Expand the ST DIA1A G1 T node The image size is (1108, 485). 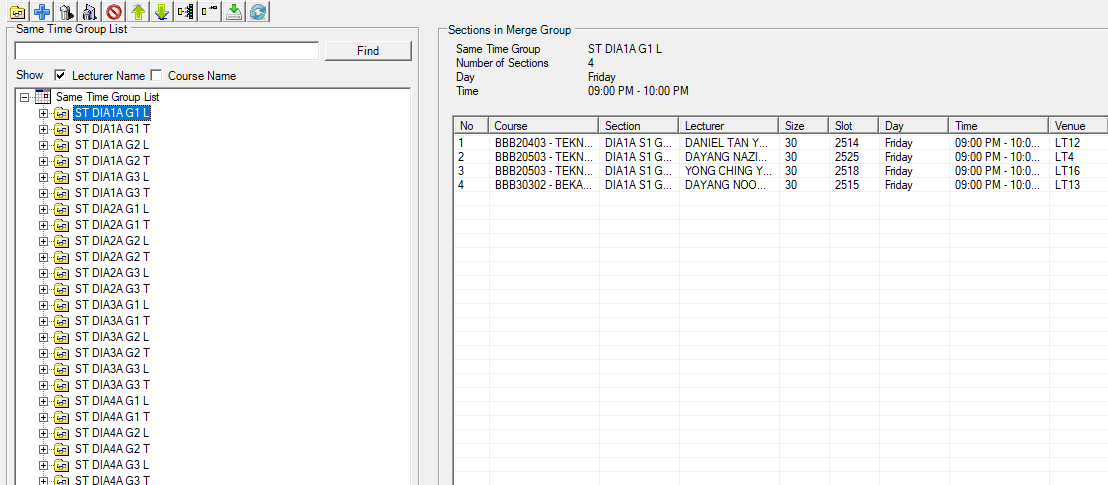click(43, 129)
